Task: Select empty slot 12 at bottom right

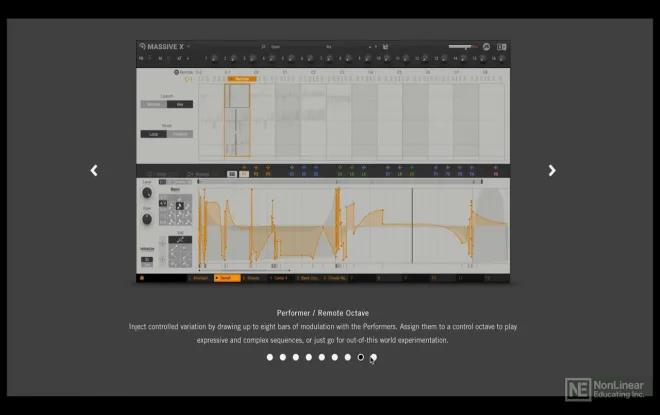Action: click(x=496, y=278)
